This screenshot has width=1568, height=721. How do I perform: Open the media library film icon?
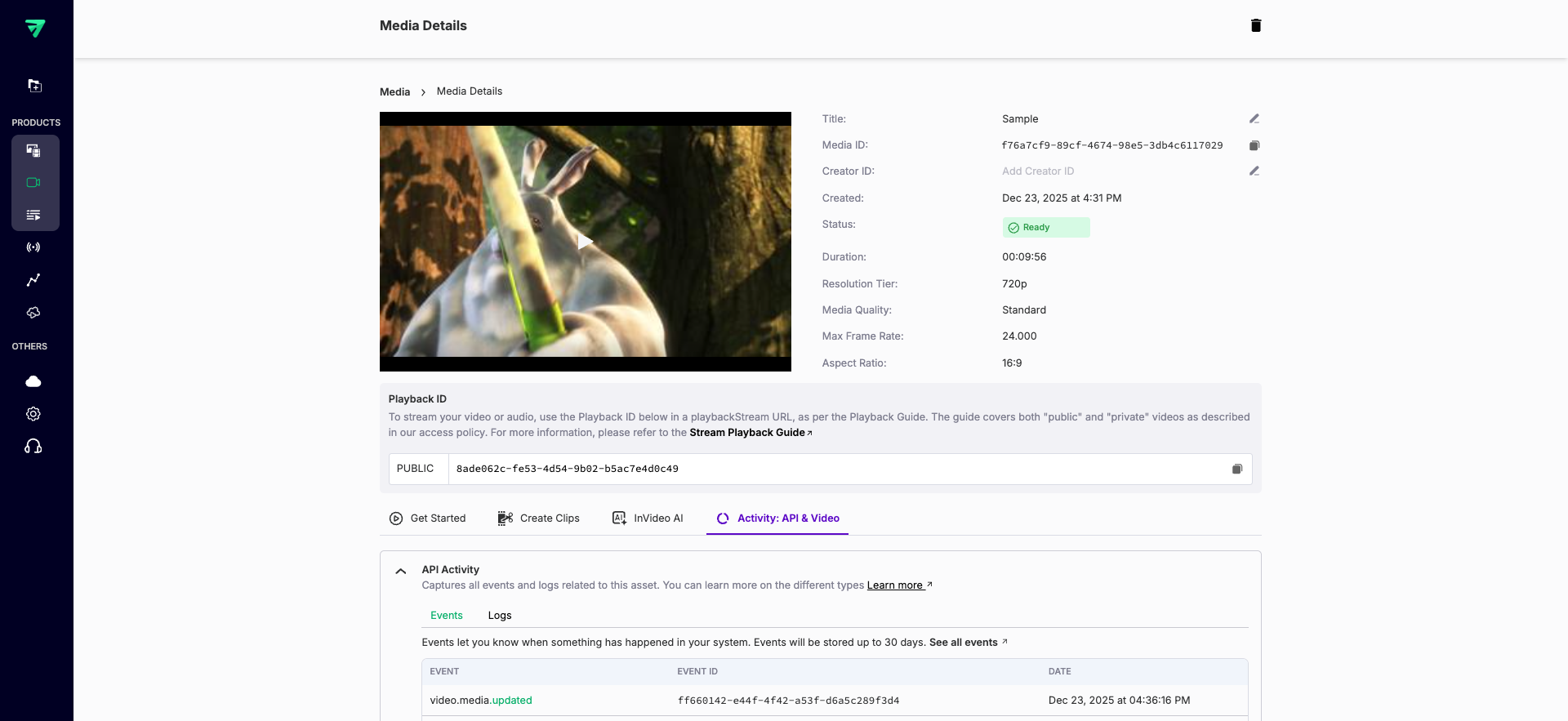tap(33, 150)
